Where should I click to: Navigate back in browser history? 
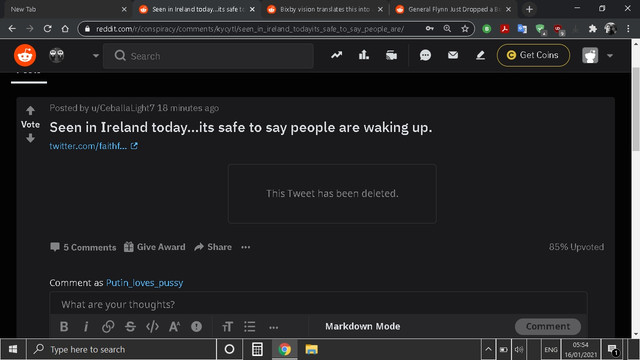(12, 29)
